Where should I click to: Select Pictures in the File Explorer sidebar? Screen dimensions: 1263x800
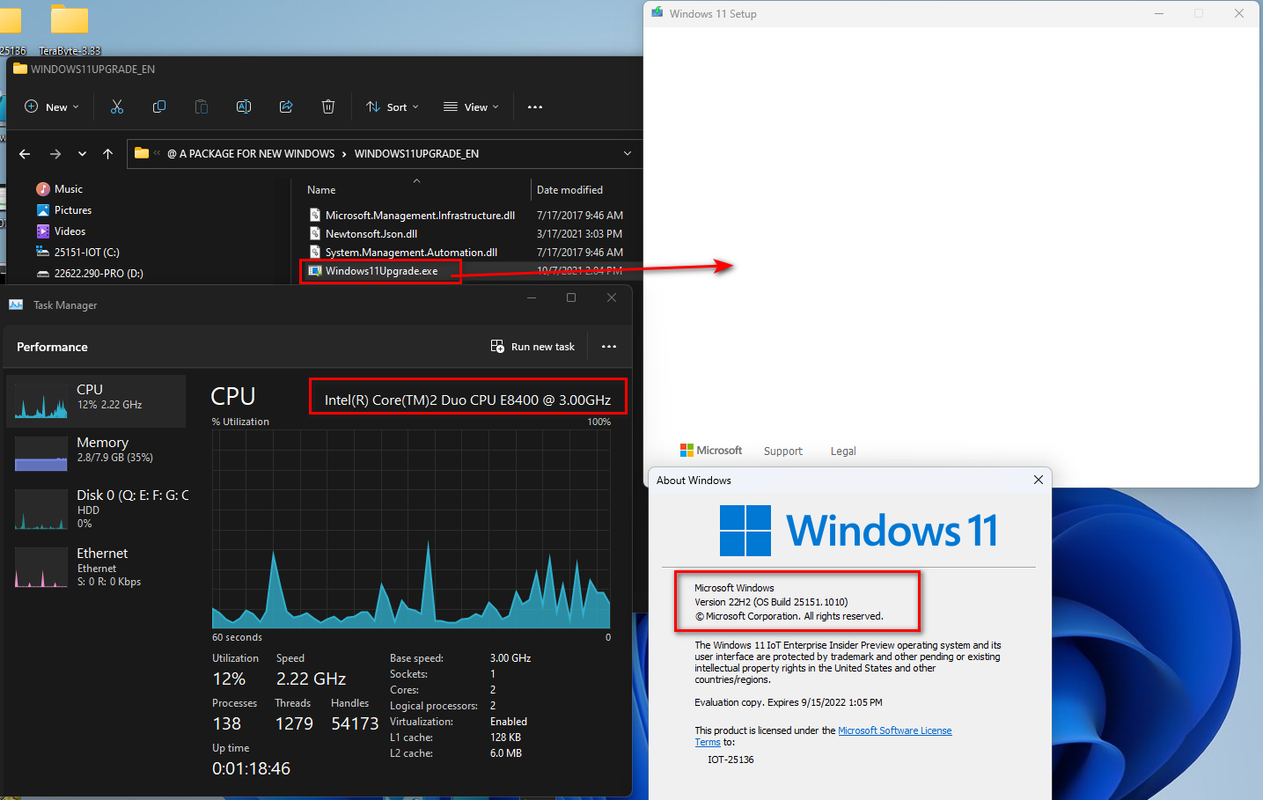(x=73, y=210)
